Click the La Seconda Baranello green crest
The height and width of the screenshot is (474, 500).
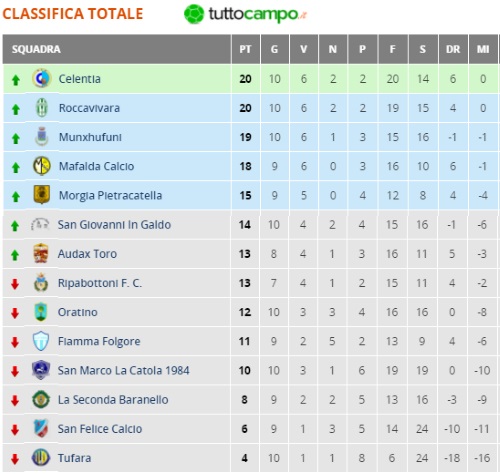(x=41, y=399)
